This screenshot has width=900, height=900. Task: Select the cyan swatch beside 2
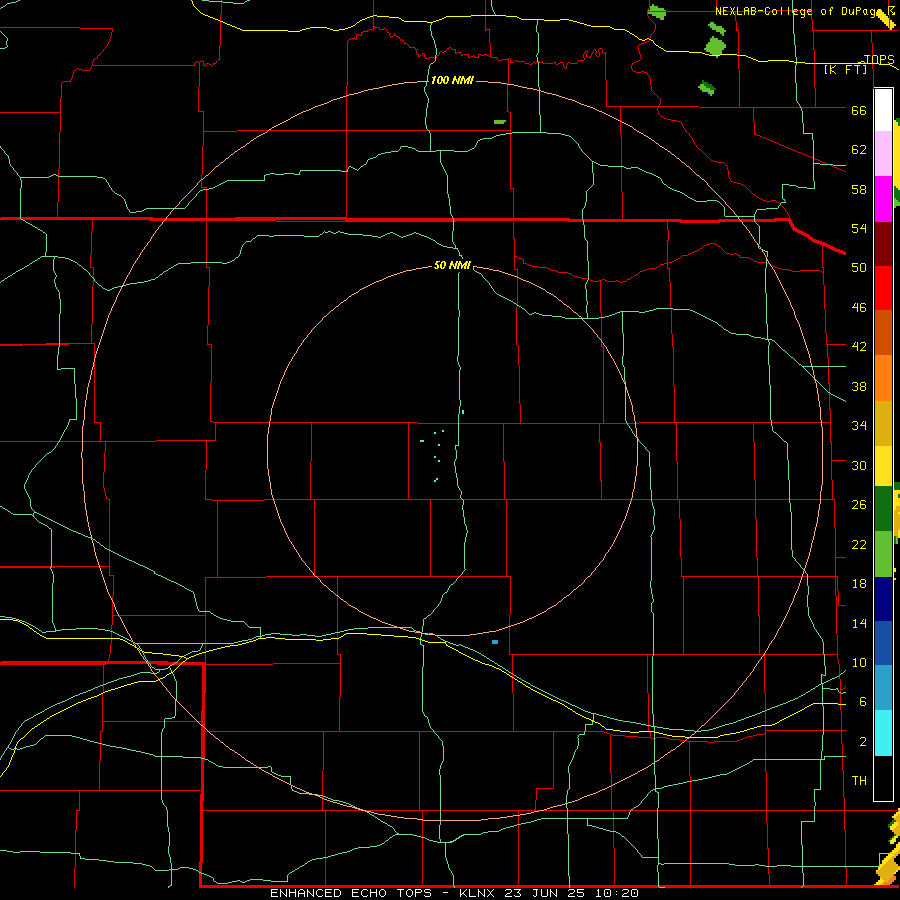(x=883, y=733)
